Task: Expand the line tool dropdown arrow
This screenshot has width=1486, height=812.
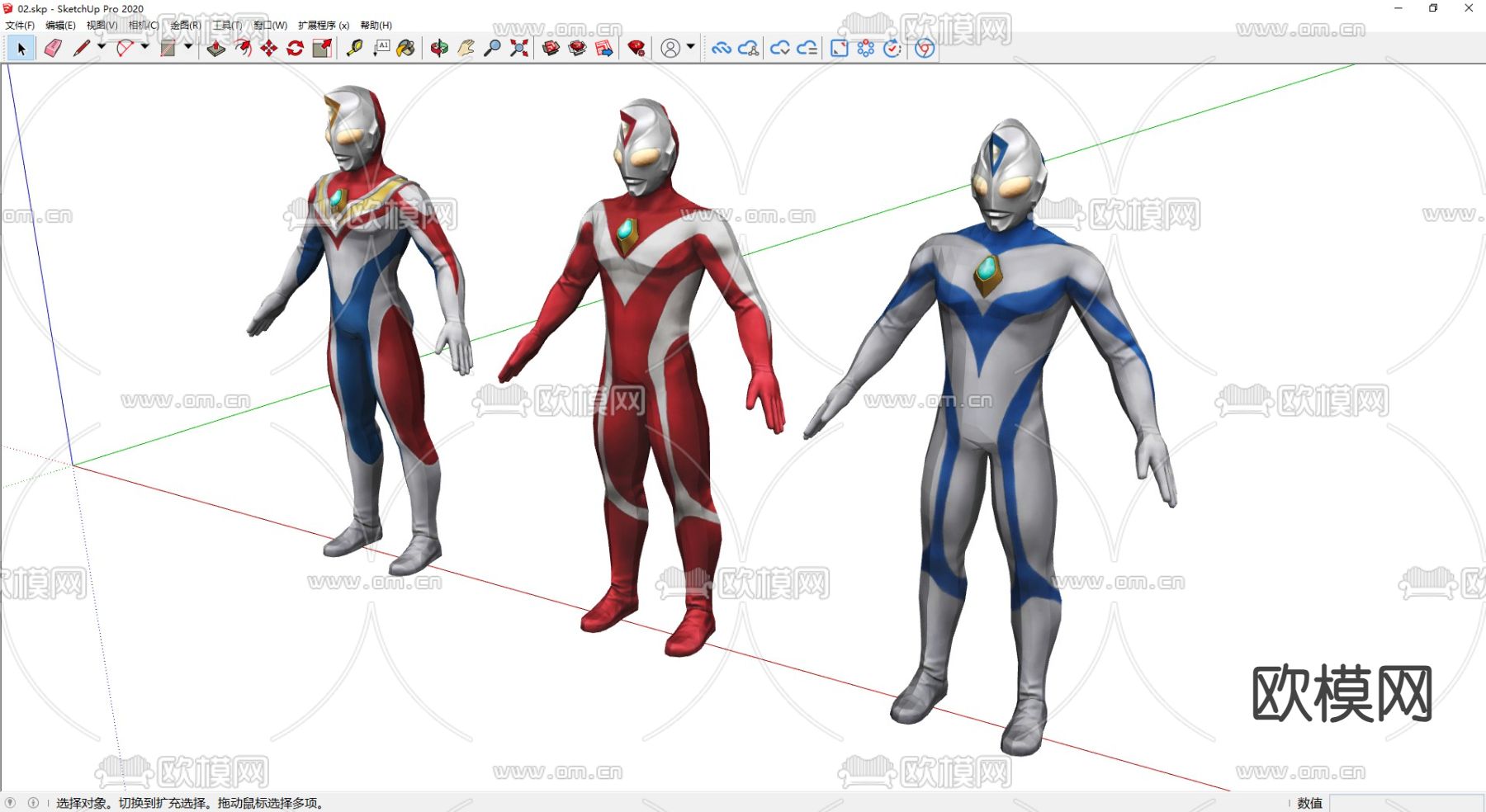Action: coord(102,47)
